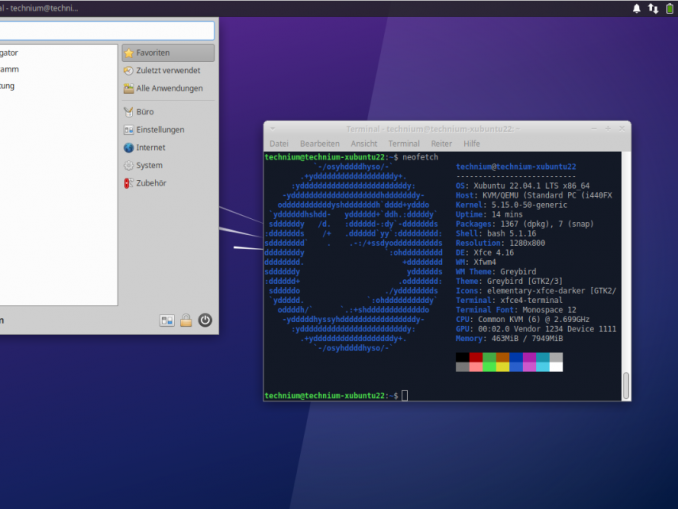Click the Büro category icon
Image resolution: width=678 pixels, height=509 pixels.
[x=128, y=112]
